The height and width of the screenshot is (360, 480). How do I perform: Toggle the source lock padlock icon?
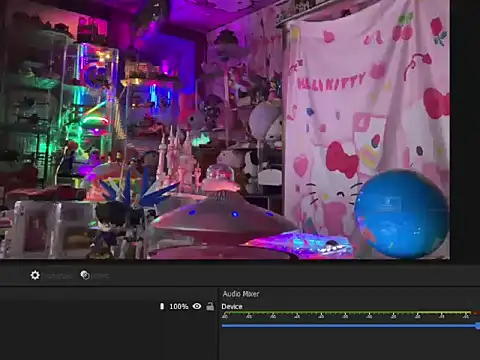[210, 306]
